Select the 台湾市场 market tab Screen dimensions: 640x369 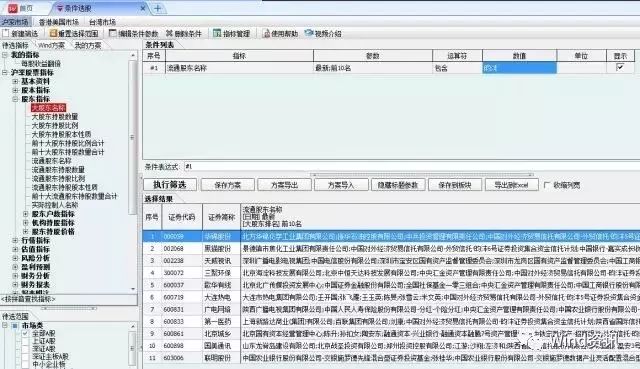click(x=102, y=22)
